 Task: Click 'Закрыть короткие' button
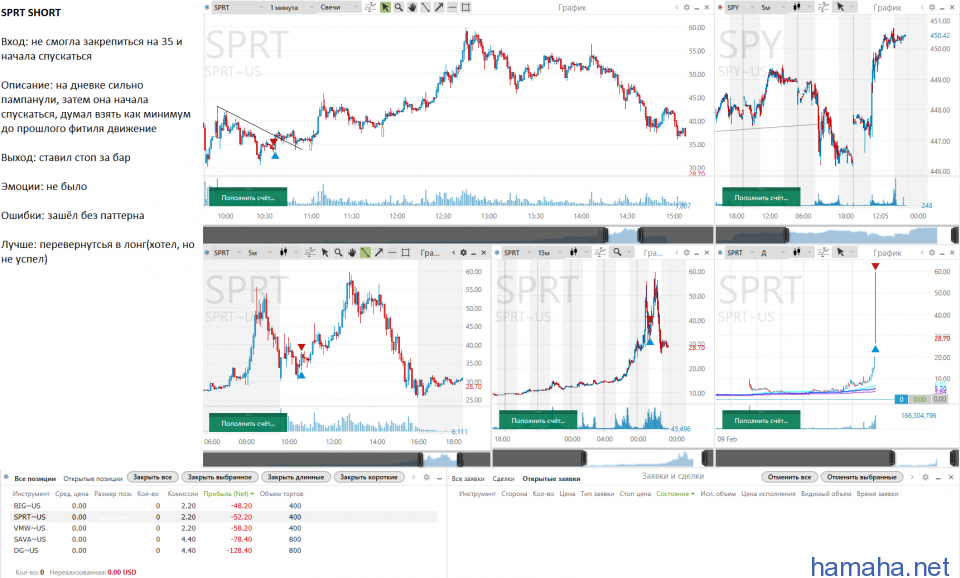click(x=369, y=477)
